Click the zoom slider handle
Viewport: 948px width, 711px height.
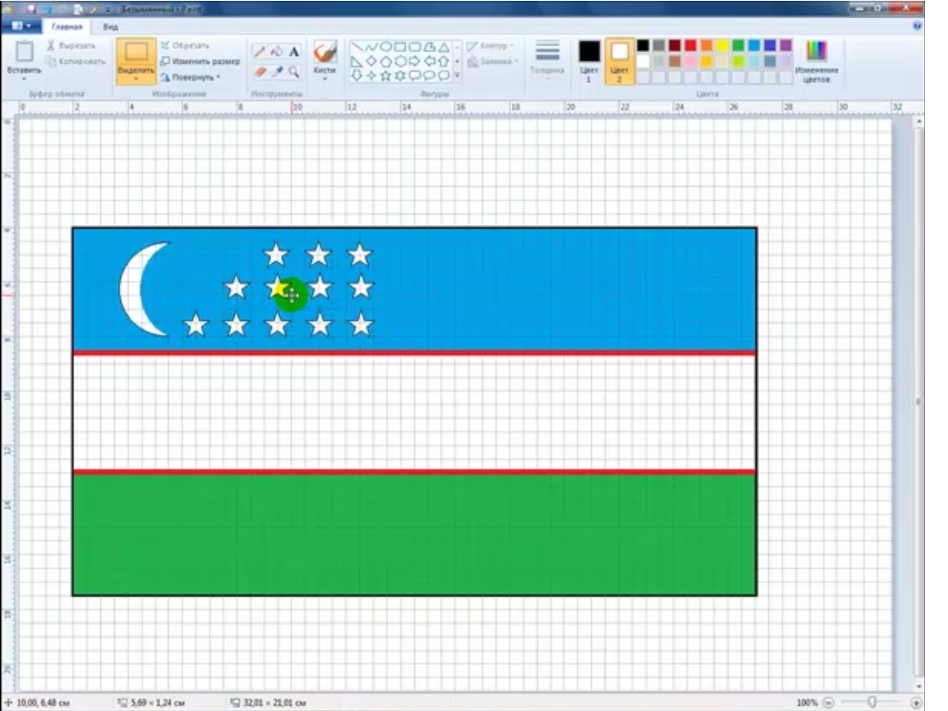[x=872, y=703]
